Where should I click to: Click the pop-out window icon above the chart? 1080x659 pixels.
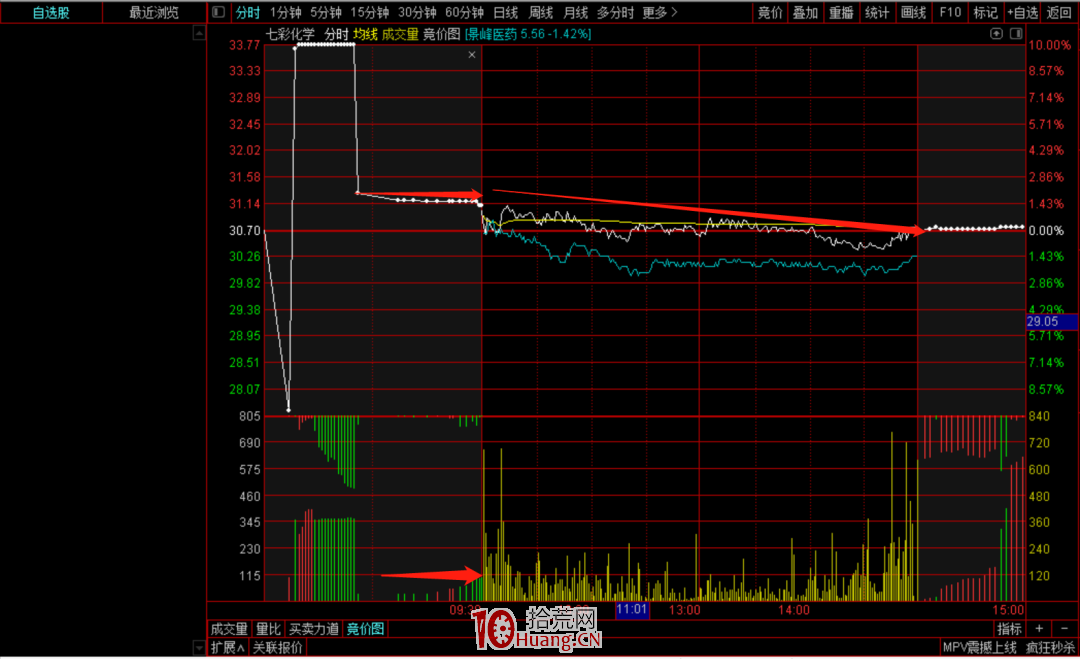click(x=996, y=34)
